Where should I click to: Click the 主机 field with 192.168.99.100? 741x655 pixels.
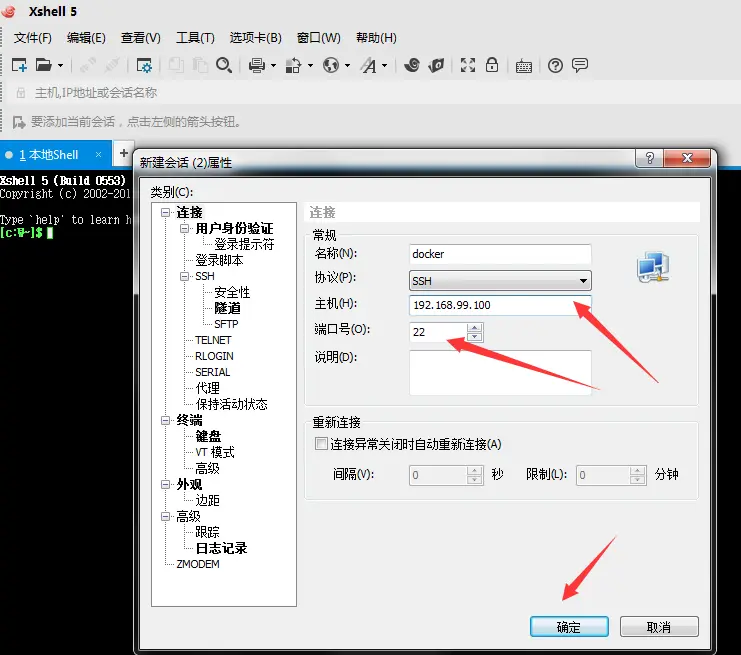click(500, 305)
